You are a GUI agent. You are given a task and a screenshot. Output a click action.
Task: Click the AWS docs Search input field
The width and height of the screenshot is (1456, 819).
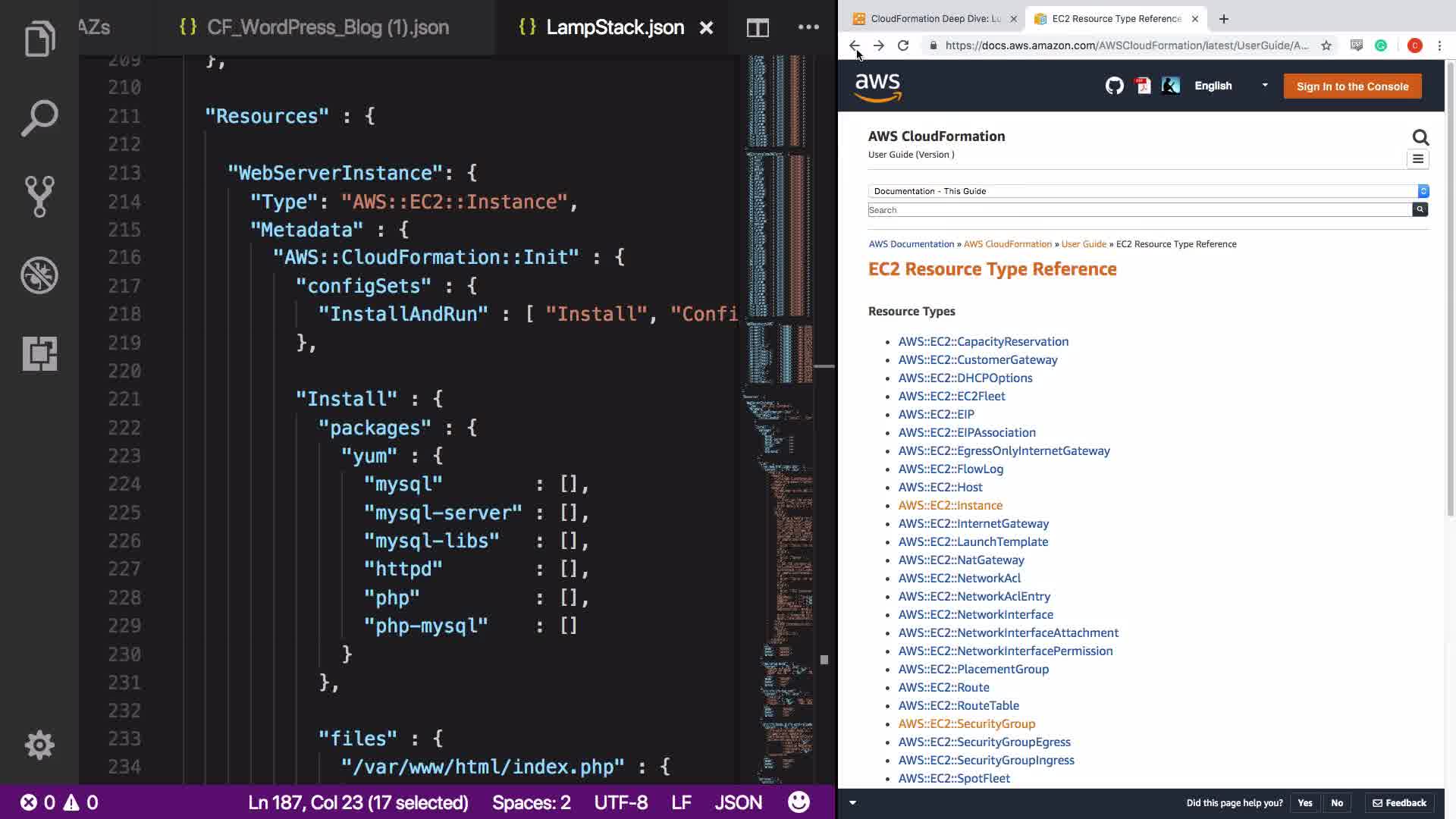(x=1139, y=210)
